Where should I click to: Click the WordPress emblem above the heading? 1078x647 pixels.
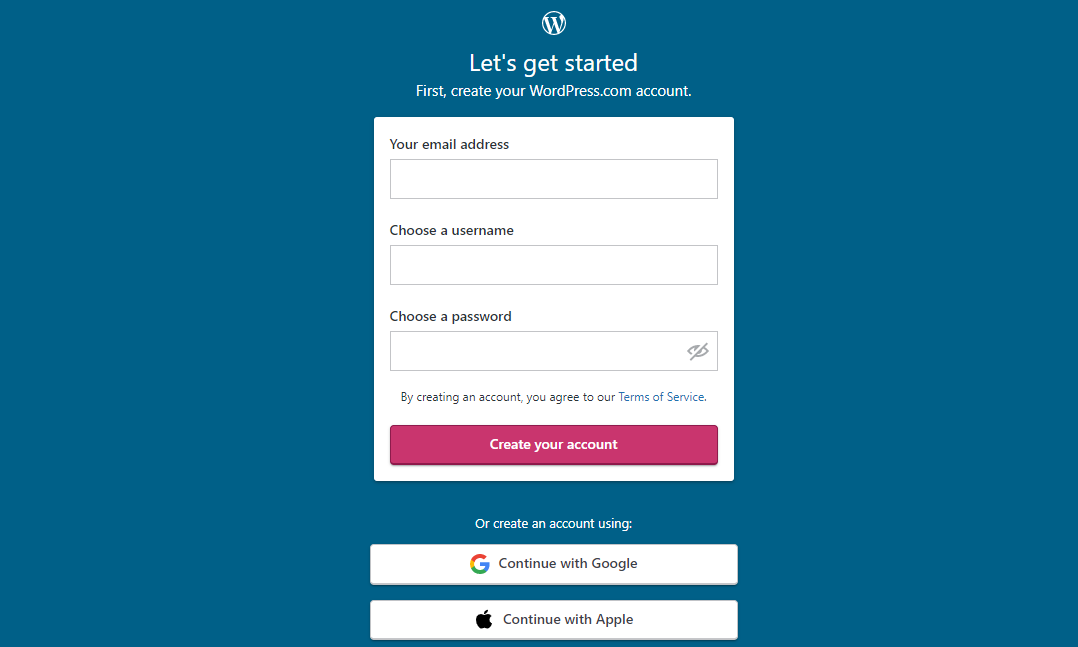point(553,22)
